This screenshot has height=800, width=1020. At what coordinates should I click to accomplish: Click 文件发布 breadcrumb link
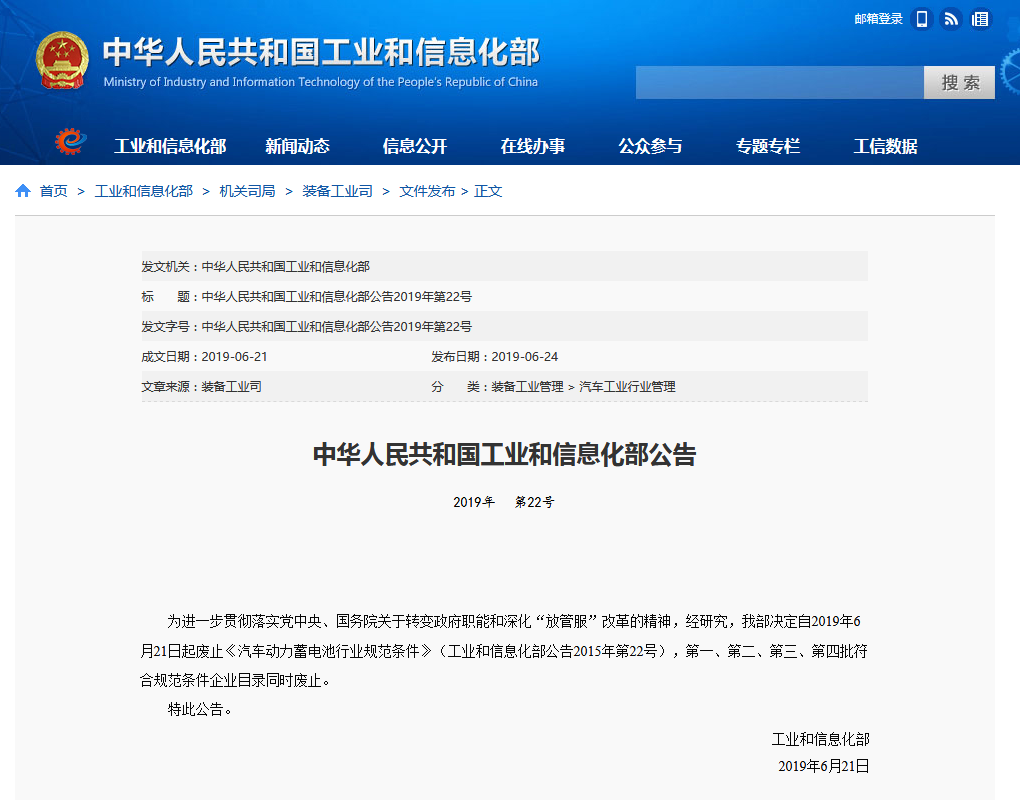[427, 191]
